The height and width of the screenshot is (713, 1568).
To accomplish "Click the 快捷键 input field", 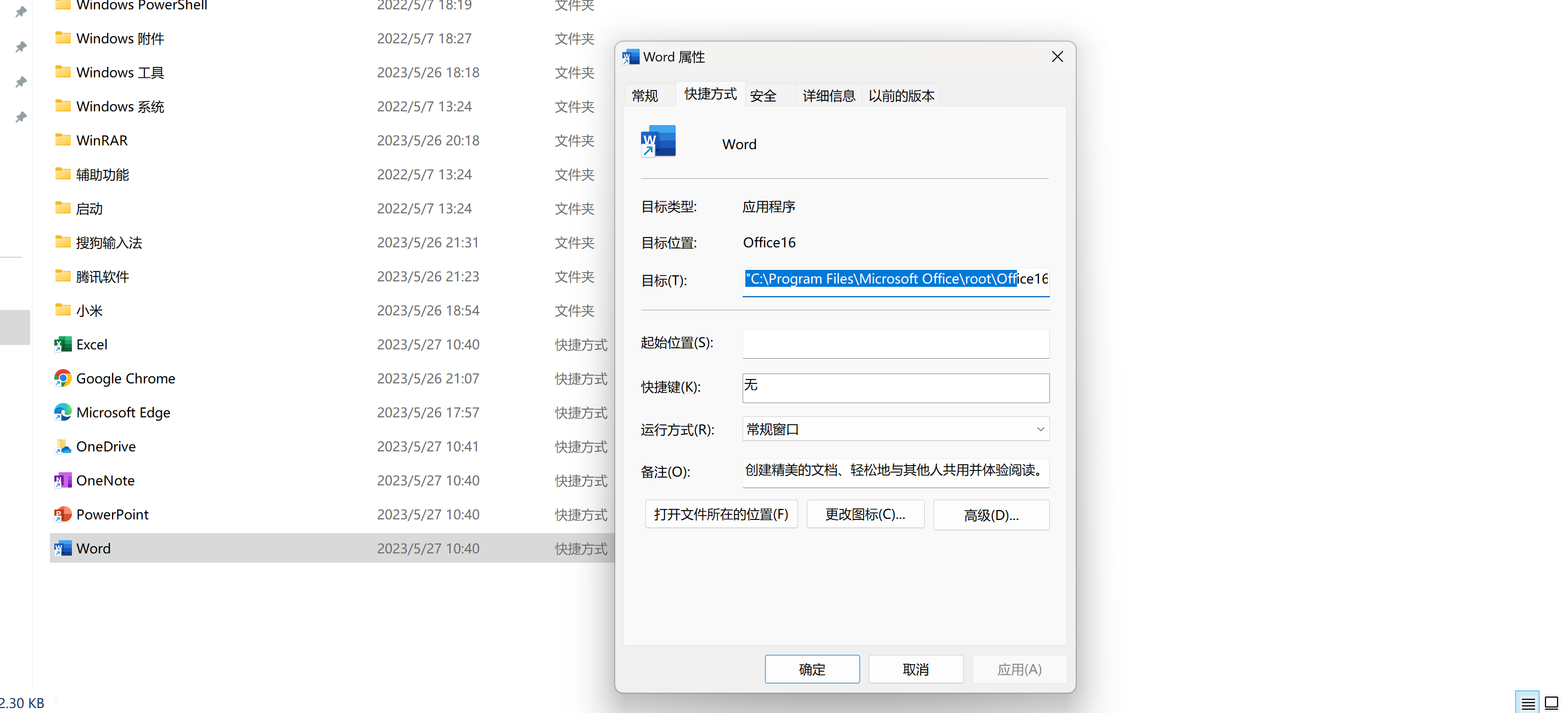I will [895, 388].
